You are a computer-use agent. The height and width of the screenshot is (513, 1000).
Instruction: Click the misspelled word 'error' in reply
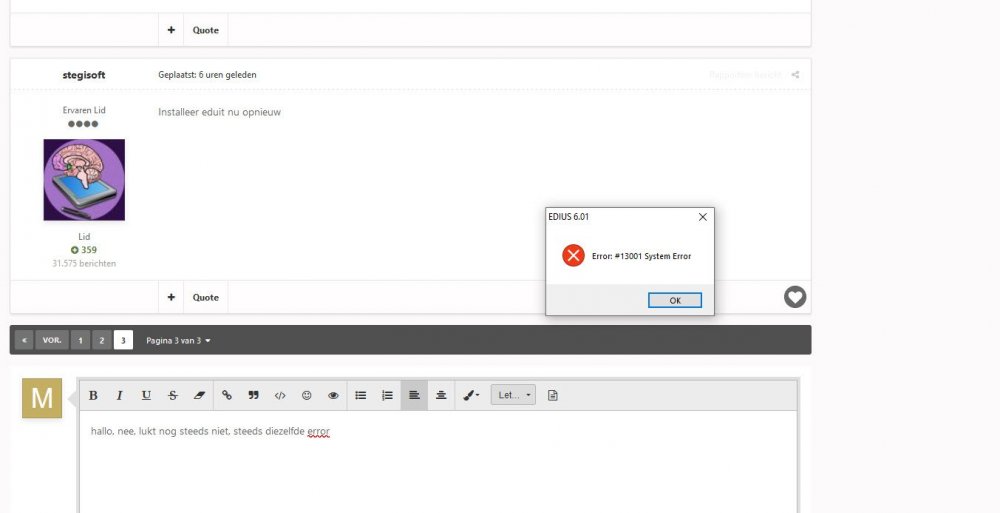pos(318,431)
